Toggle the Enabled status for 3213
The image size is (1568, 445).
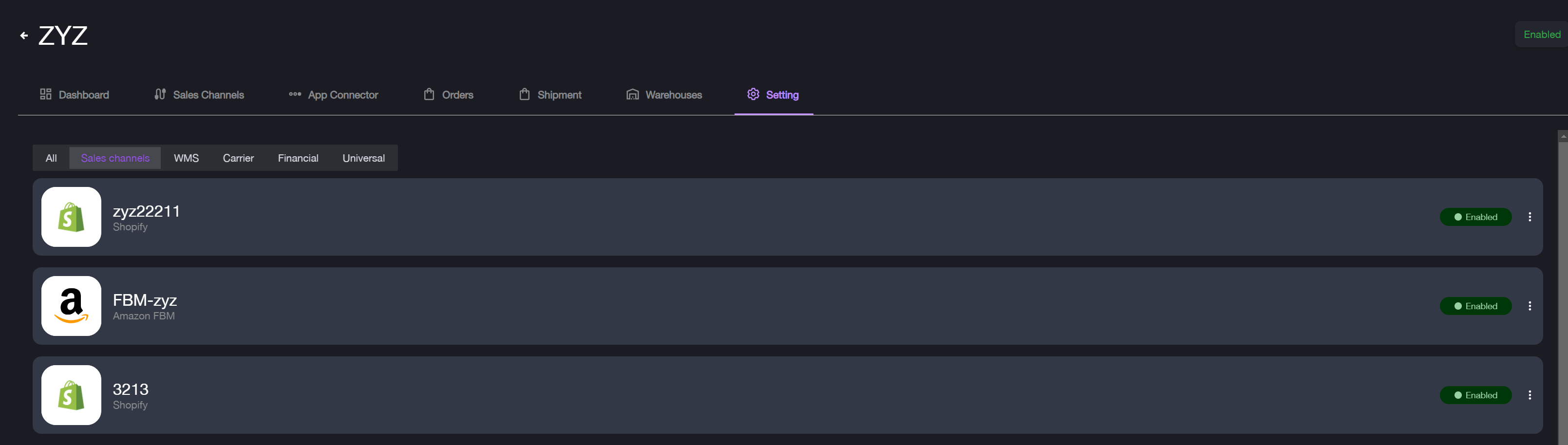click(1475, 396)
